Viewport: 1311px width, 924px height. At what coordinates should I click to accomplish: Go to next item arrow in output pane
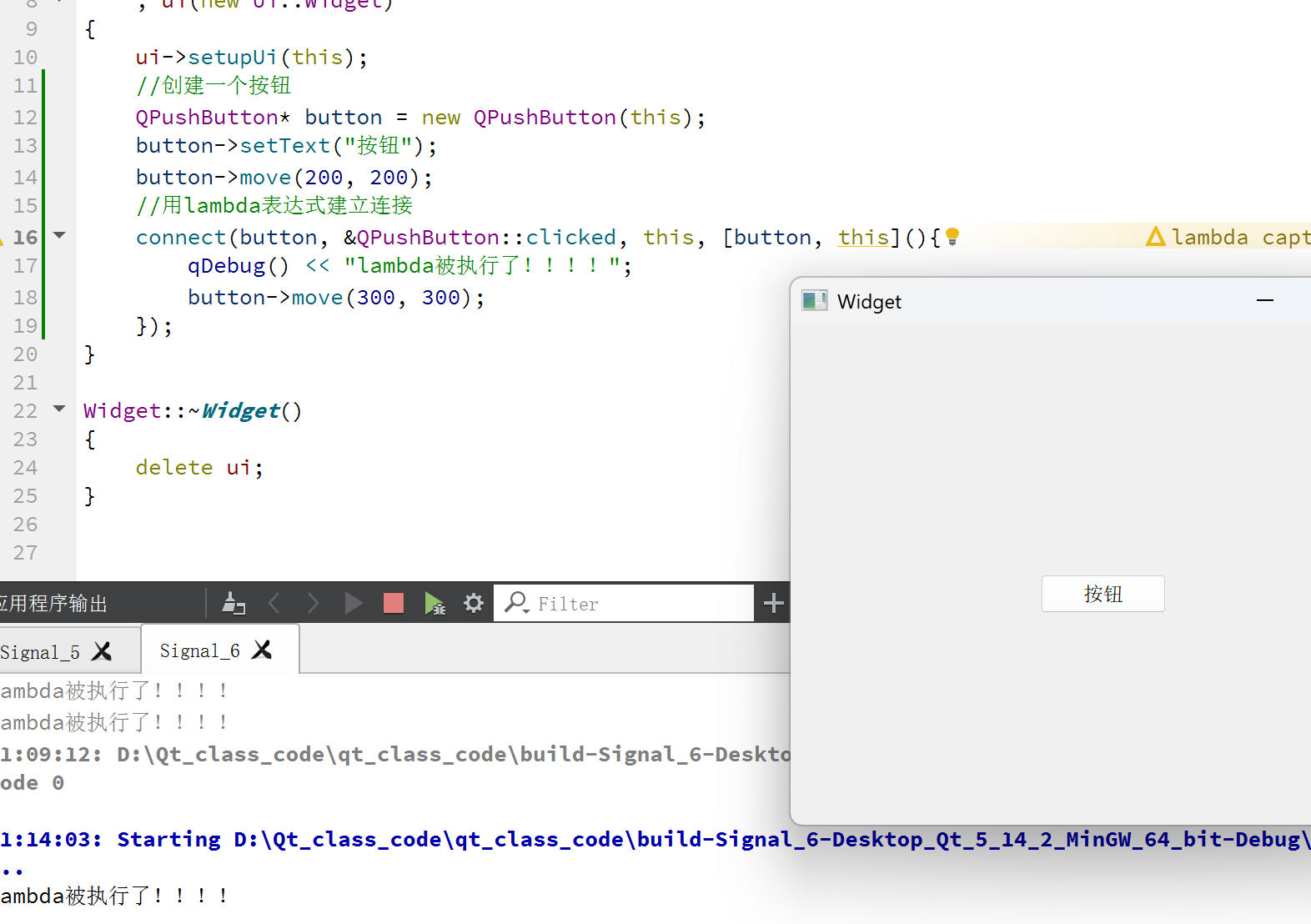point(313,603)
